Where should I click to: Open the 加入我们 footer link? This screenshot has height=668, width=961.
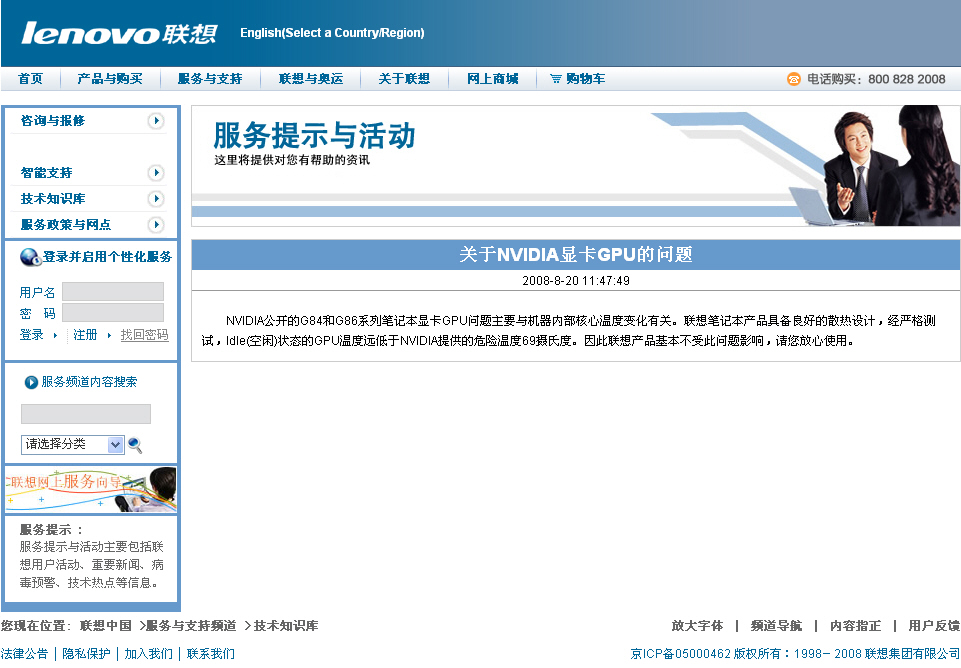(x=148, y=654)
